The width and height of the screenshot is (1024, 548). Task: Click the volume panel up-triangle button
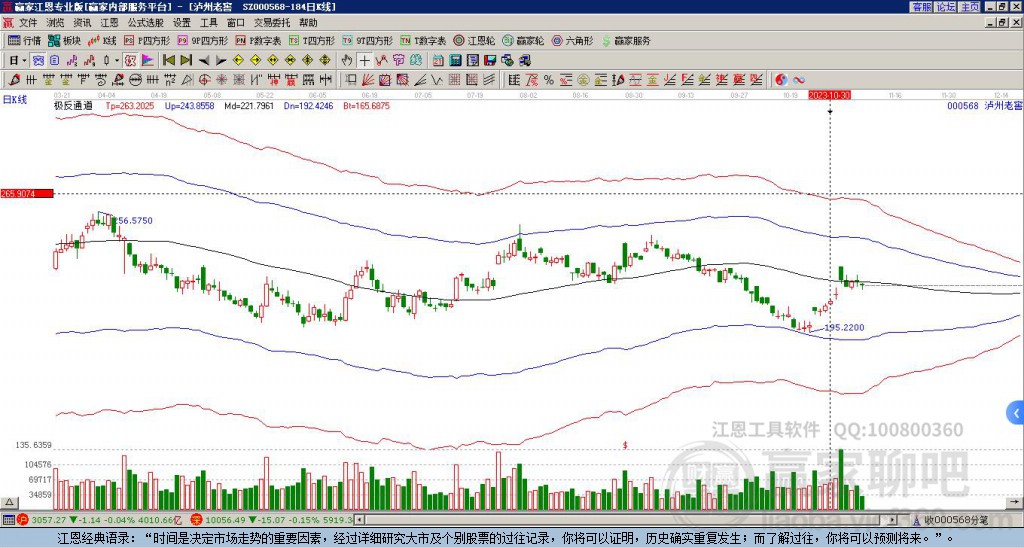coord(9,503)
